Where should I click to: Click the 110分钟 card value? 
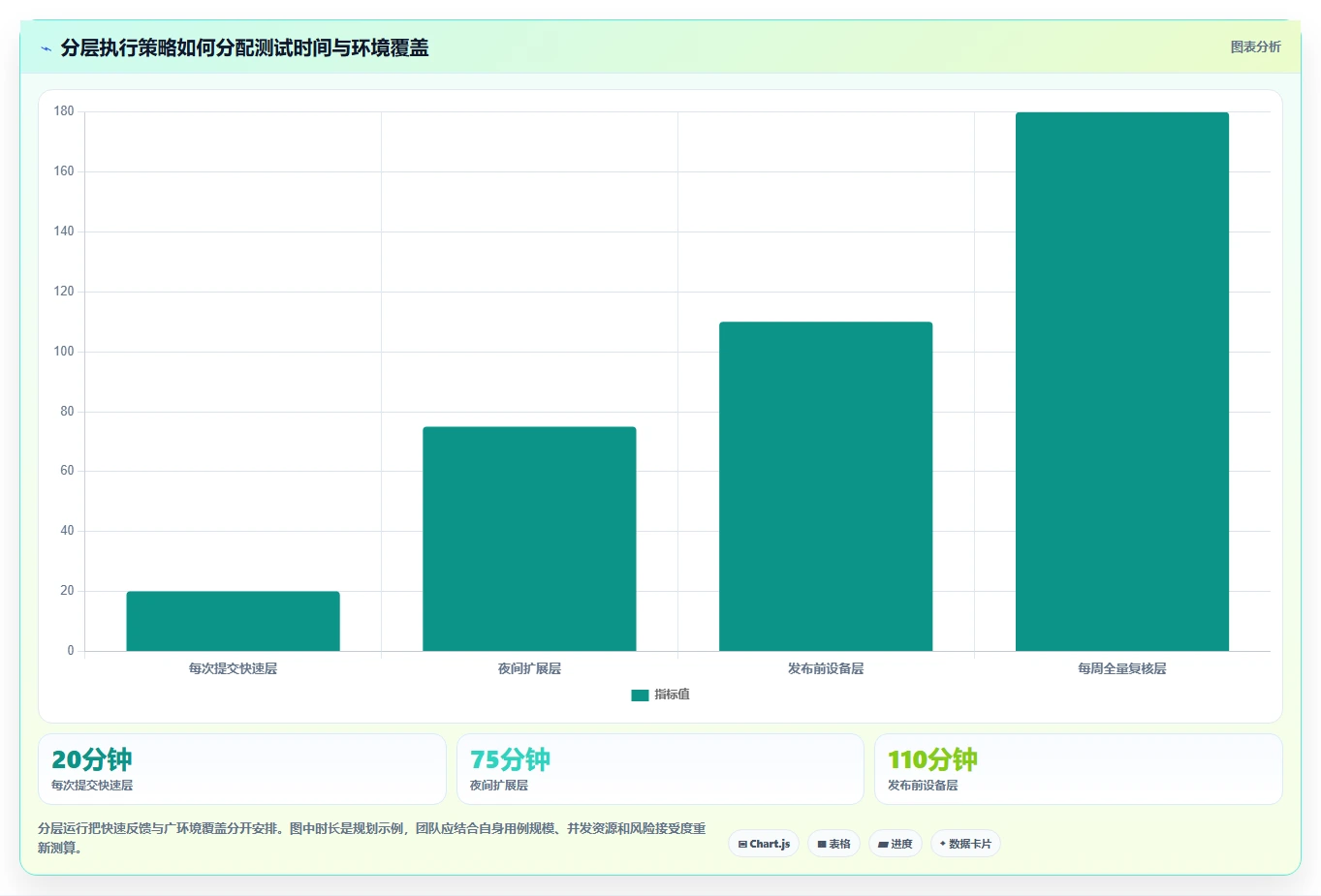[x=933, y=759]
